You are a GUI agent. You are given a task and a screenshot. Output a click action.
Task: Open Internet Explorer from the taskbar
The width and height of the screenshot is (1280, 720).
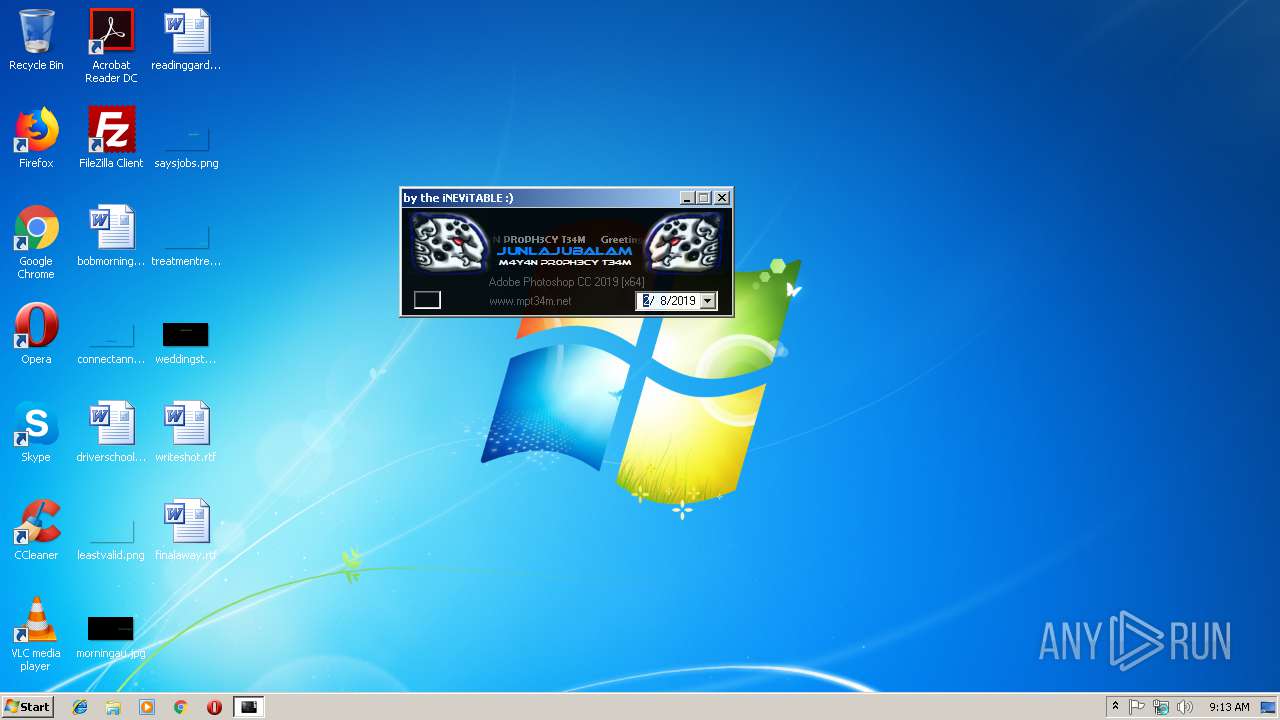(x=80, y=707)
